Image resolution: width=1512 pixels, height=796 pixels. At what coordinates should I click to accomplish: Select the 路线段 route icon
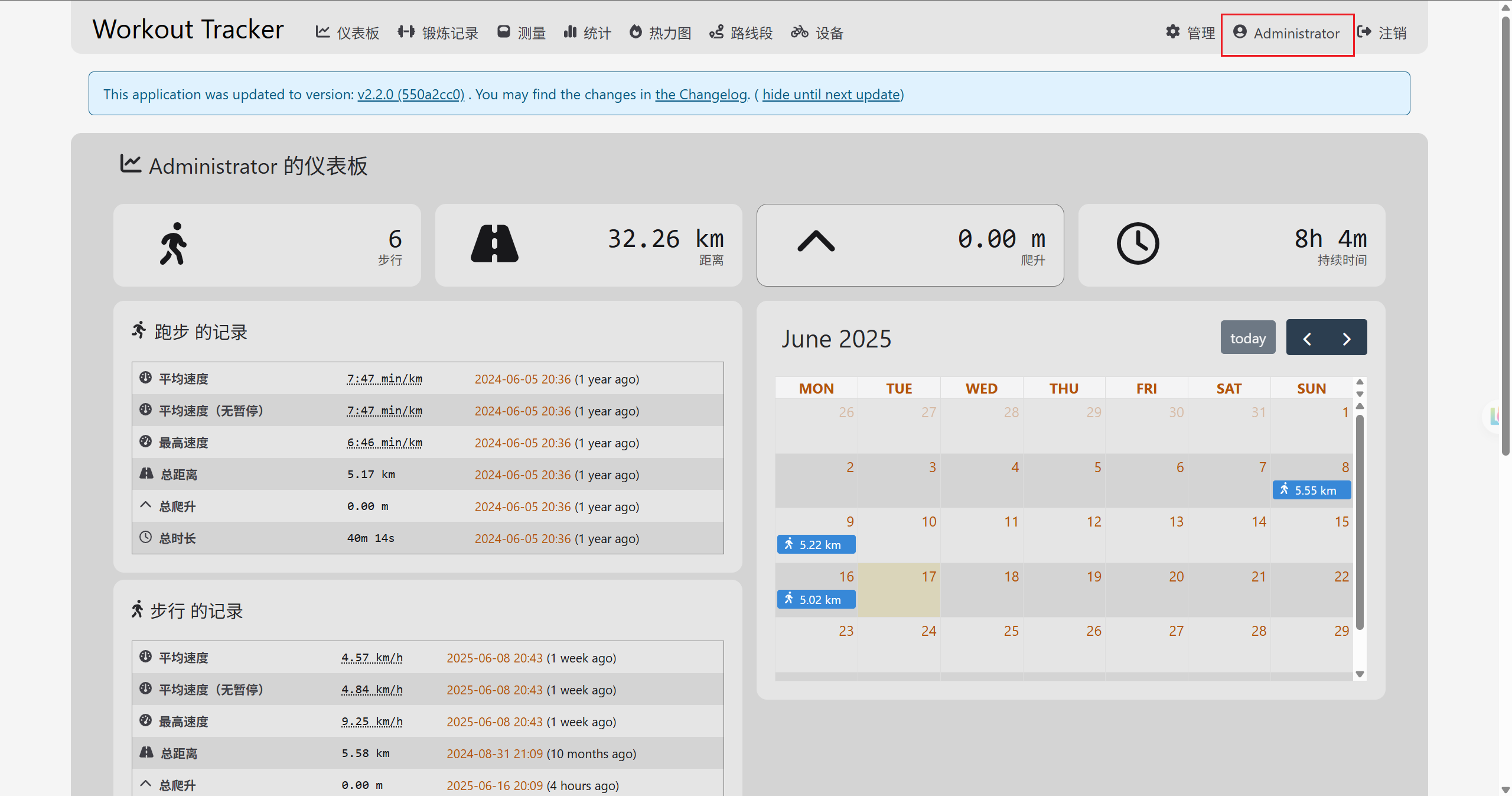pyautogui.click(x=716, y=32)
